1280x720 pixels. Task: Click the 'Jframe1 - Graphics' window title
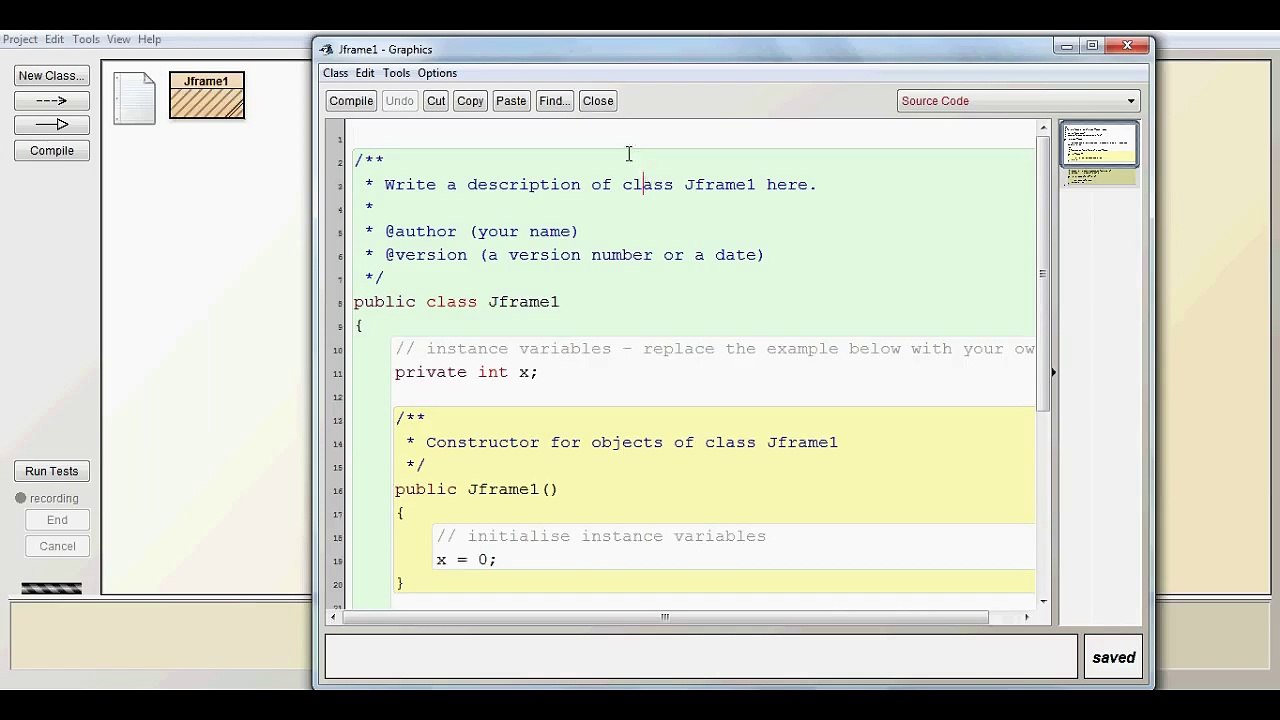pyautogui.click(x=385, y=50)
